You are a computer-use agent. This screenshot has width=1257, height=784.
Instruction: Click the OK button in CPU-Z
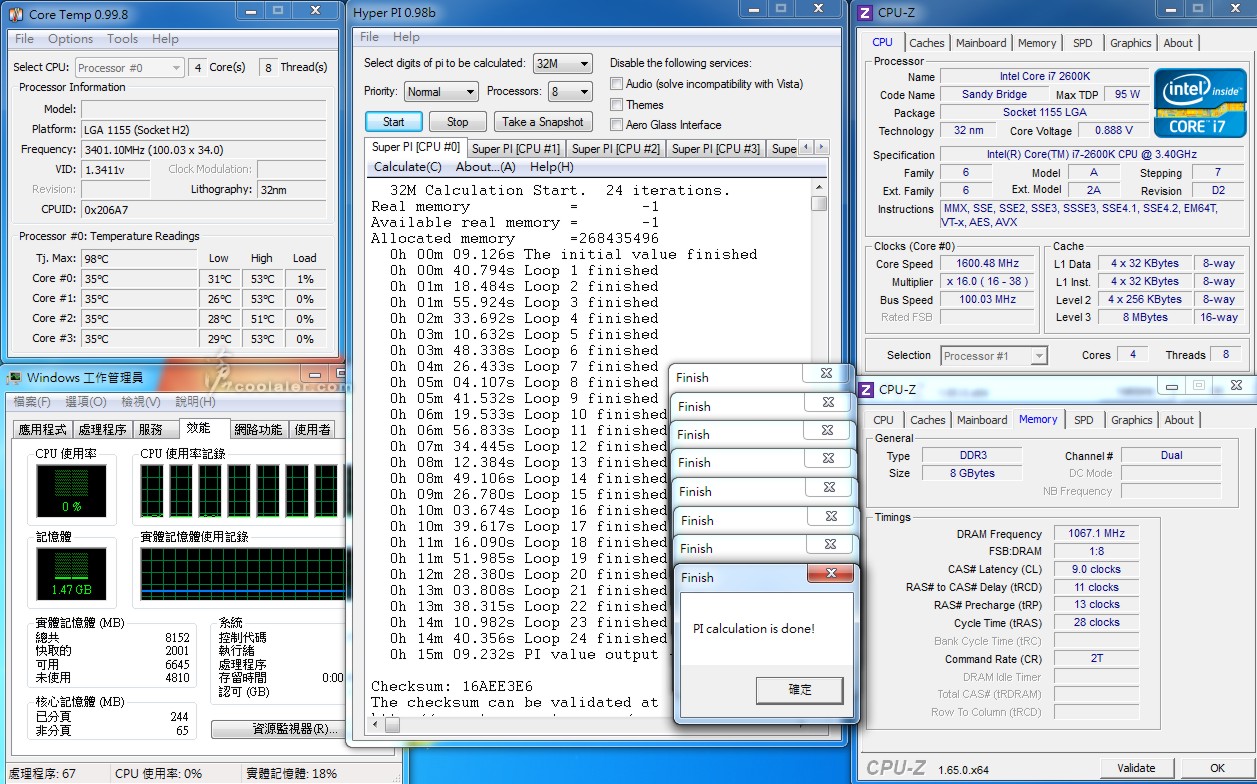click(1216, 768)
